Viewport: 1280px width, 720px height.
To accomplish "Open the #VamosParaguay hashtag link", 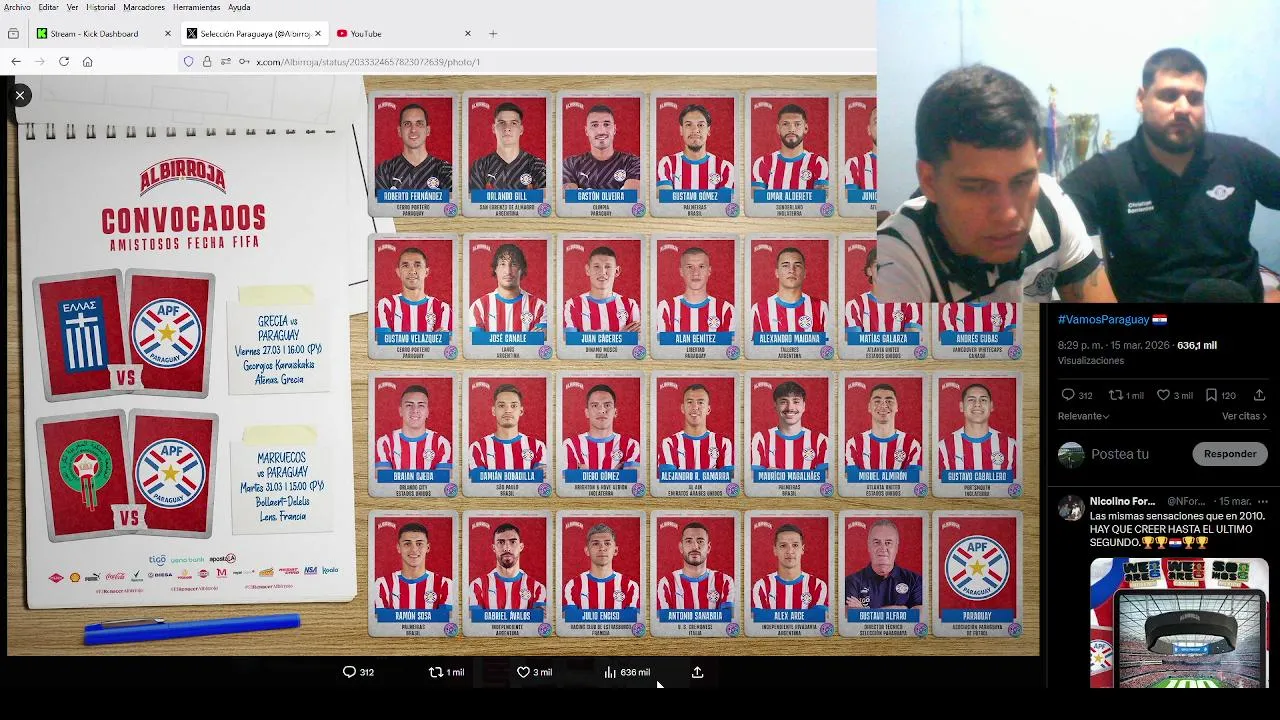I will pos(1104,319).
